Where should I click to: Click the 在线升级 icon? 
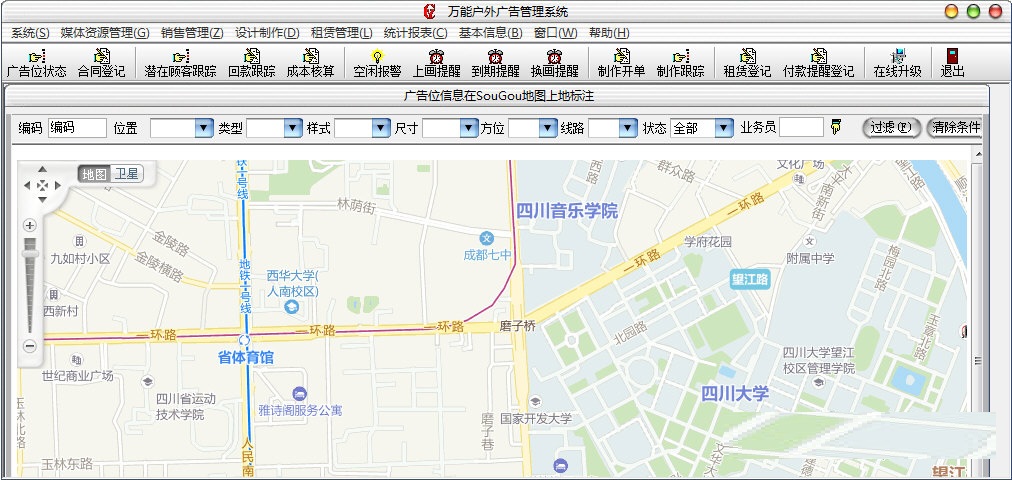tap(897, 57)
